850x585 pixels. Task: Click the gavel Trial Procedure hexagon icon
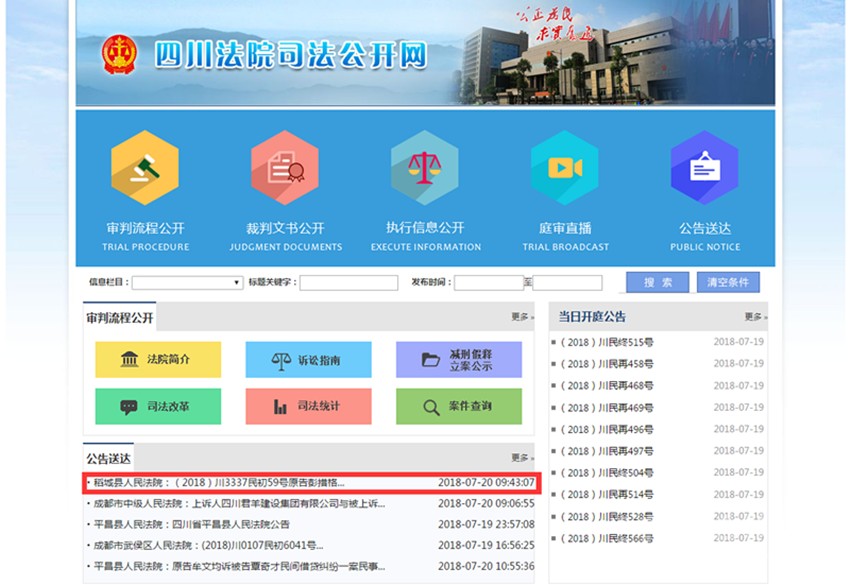145,168
